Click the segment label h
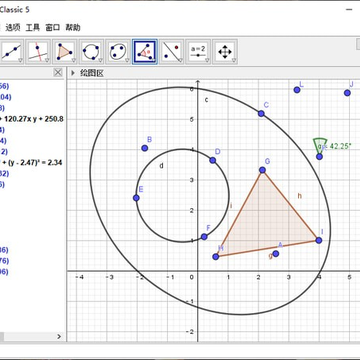The height and width of the screenshot is (360, 360). click(300, 196)
